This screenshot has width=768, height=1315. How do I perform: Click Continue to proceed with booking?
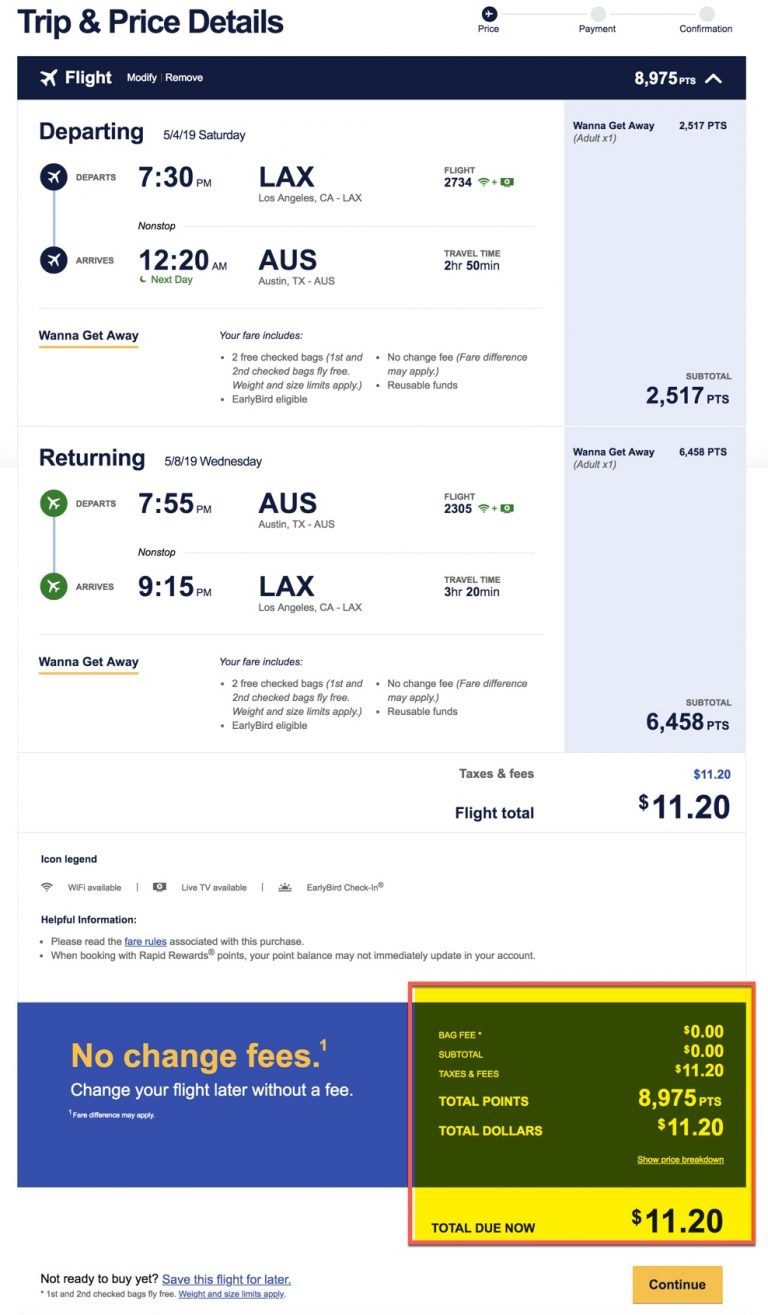[678, 1284]
